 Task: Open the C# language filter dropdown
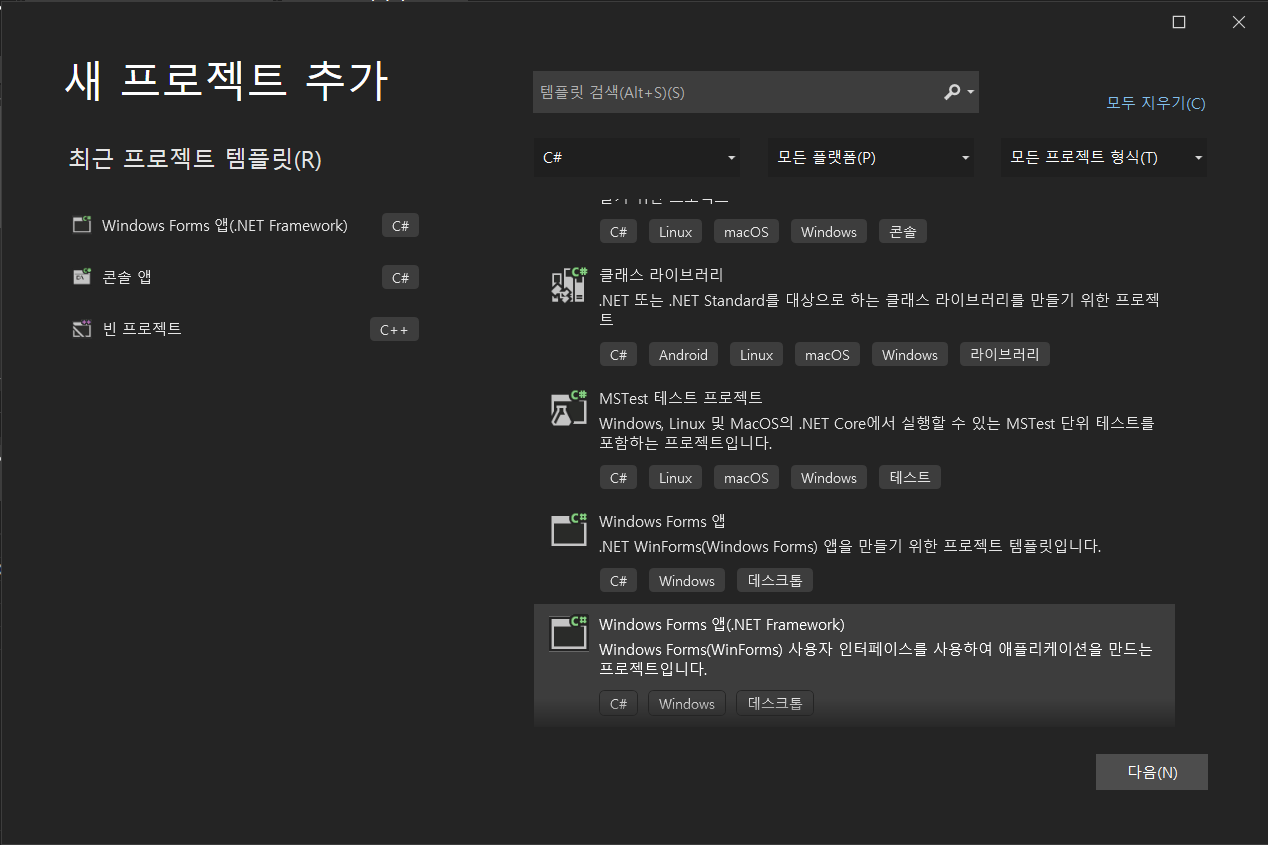(637, 158)
